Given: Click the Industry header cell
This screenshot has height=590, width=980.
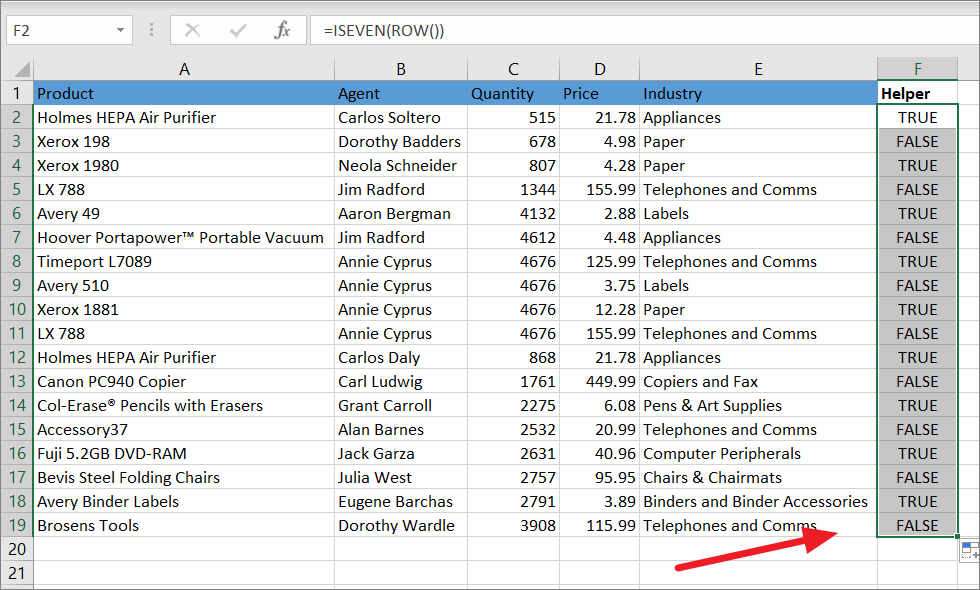Looking at the screenshot, I should (x=758, y=93).
